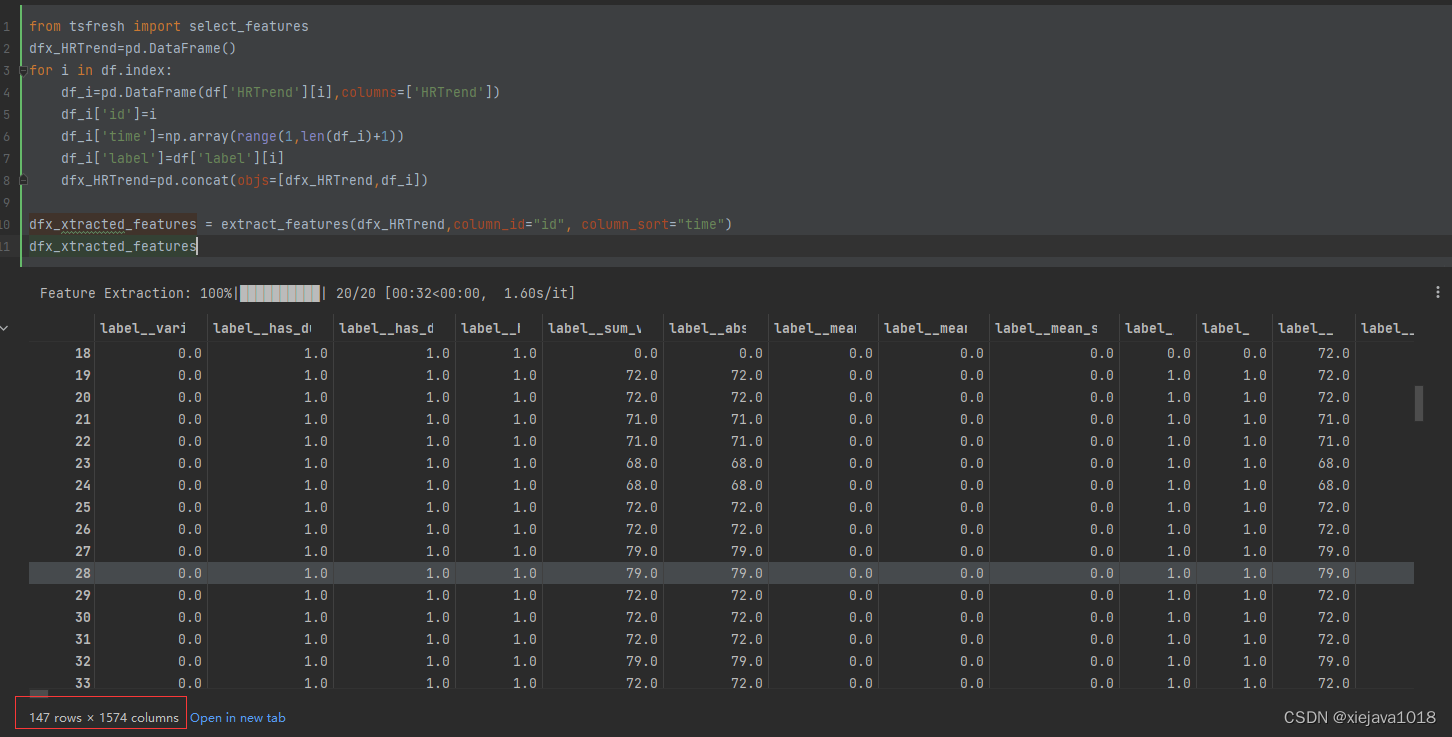Select row index 32 in the table
The height and width of the screenshot is (737, 1452).
coord(83,661)
